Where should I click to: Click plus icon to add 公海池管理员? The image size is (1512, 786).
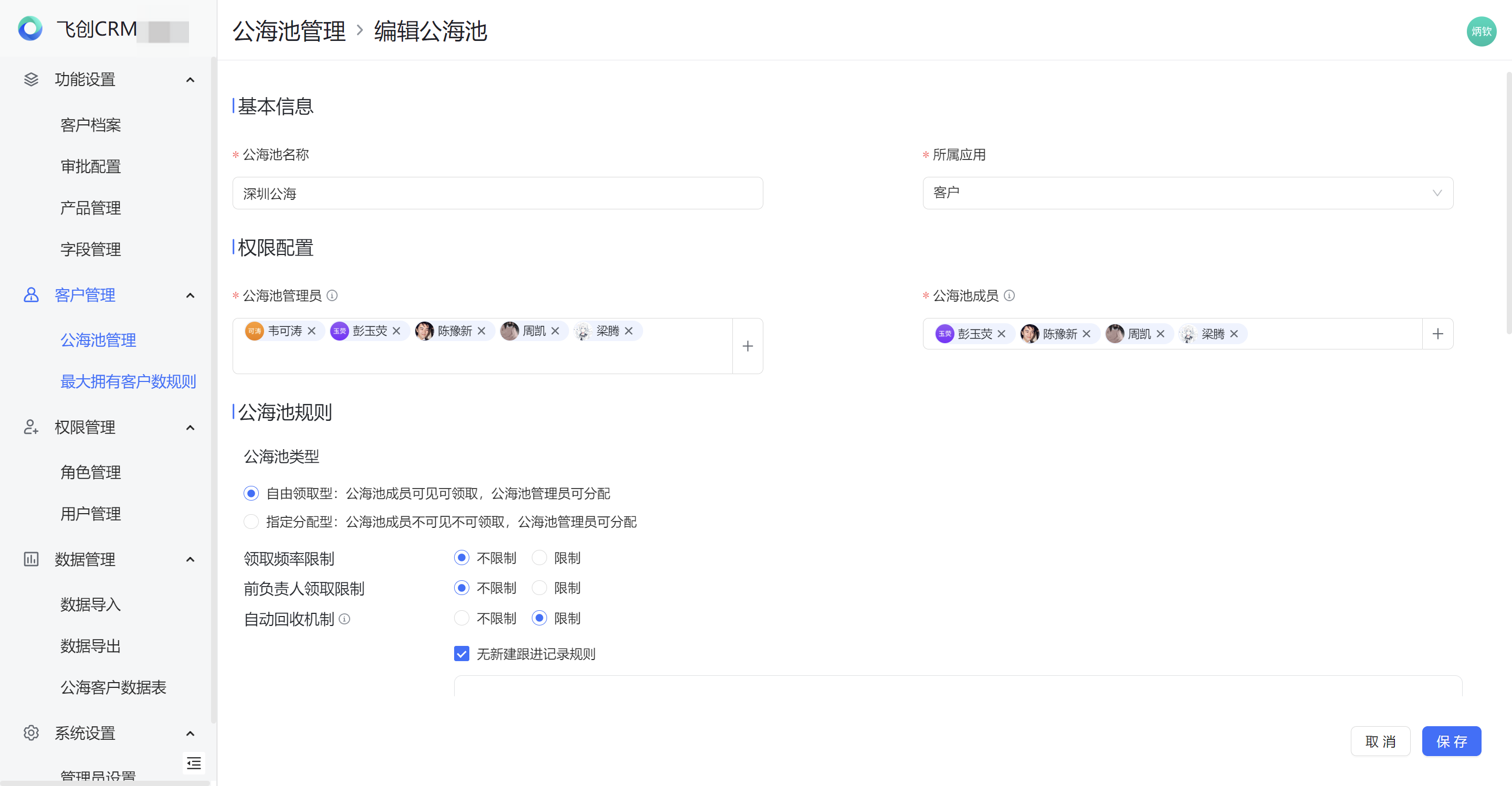click(747, 346)
